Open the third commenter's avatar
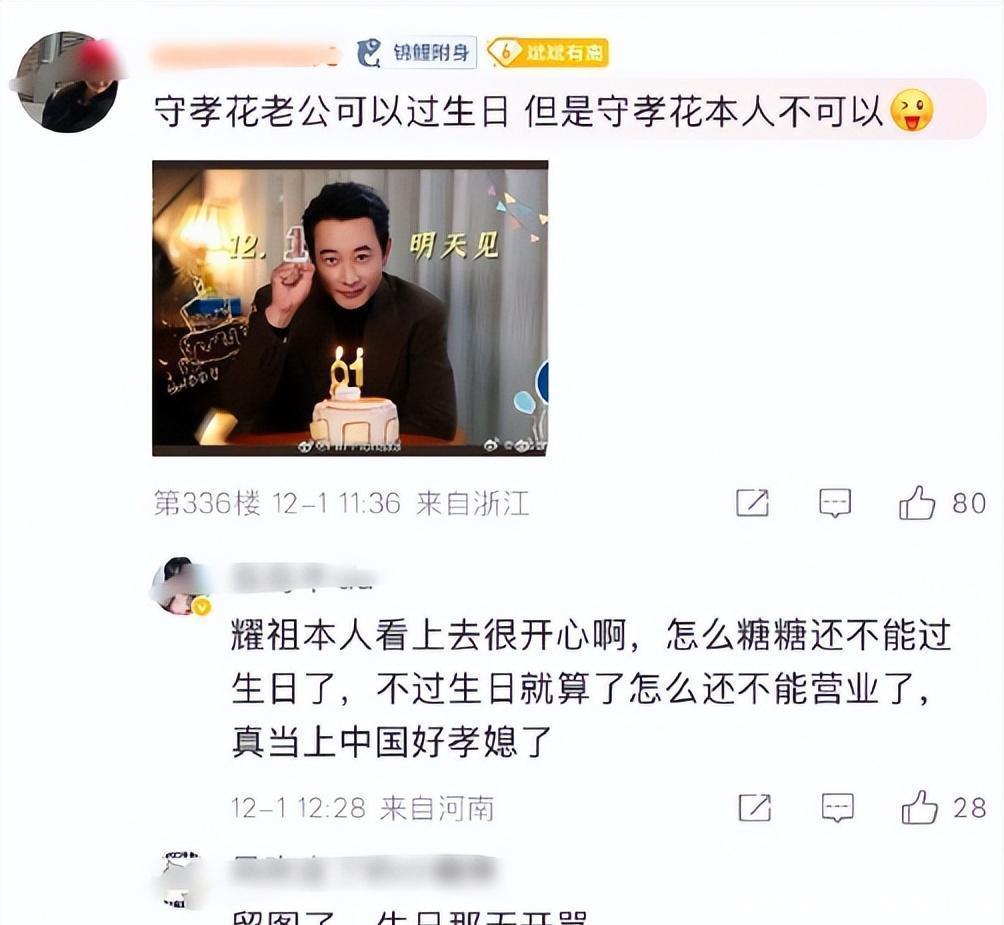This screenshot has width=1004, height=925. point(181,879)
